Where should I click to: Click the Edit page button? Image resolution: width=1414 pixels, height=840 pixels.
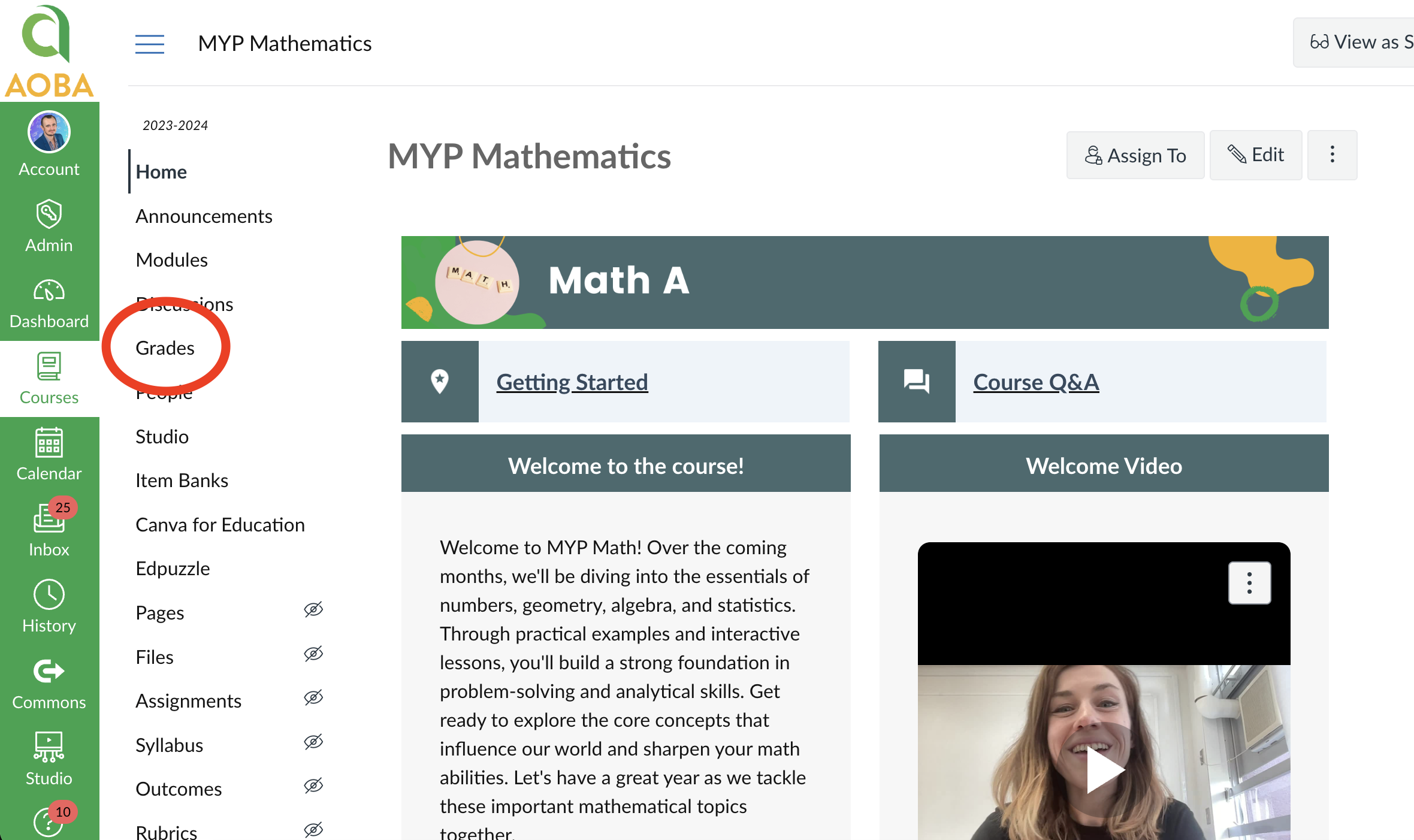coord(1256,155)
